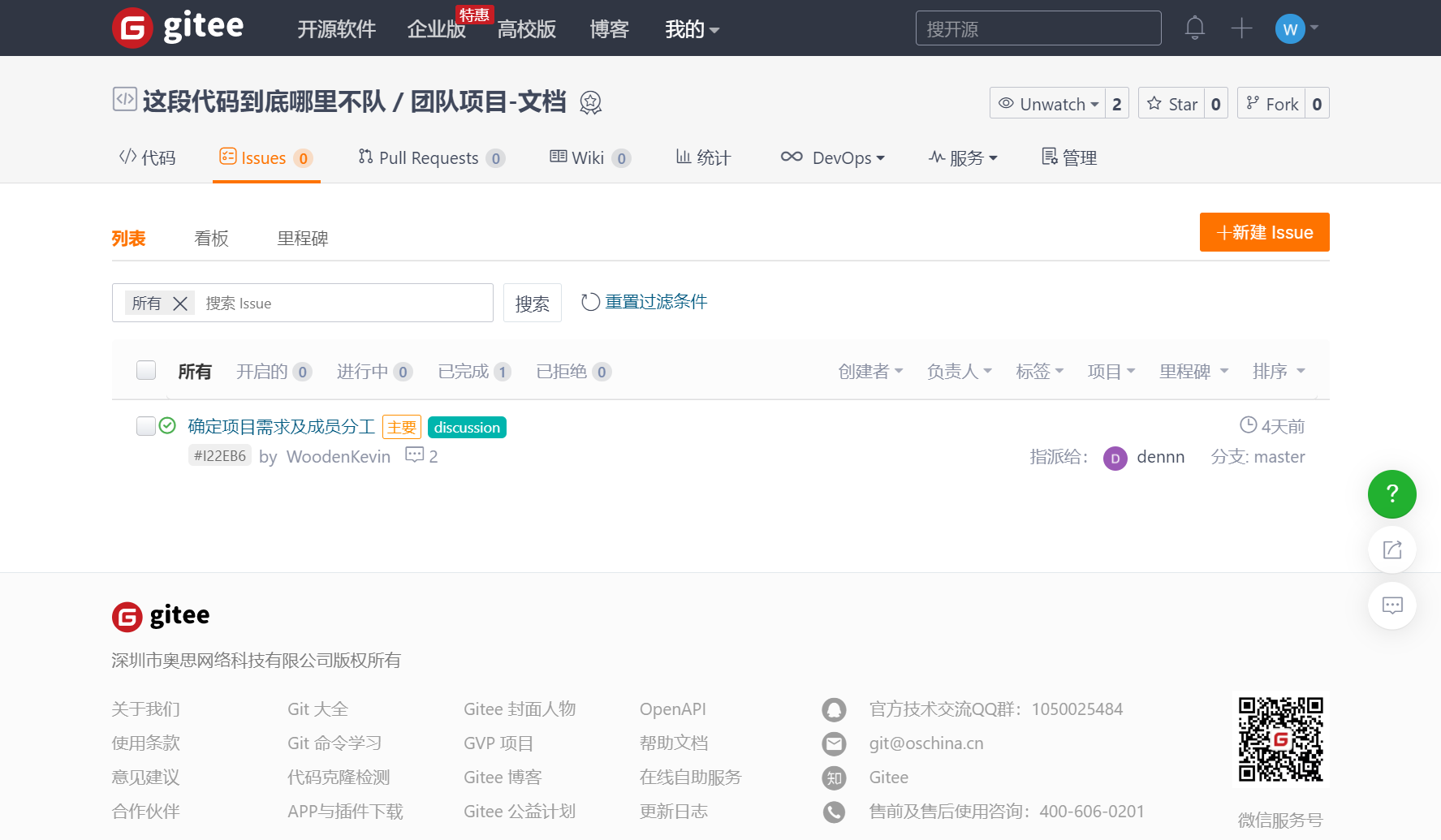Open the Wiki tab
Image resolution: width=1441 pixels, height=840 pixels.
pyautogui.click(x=590, y=157)
